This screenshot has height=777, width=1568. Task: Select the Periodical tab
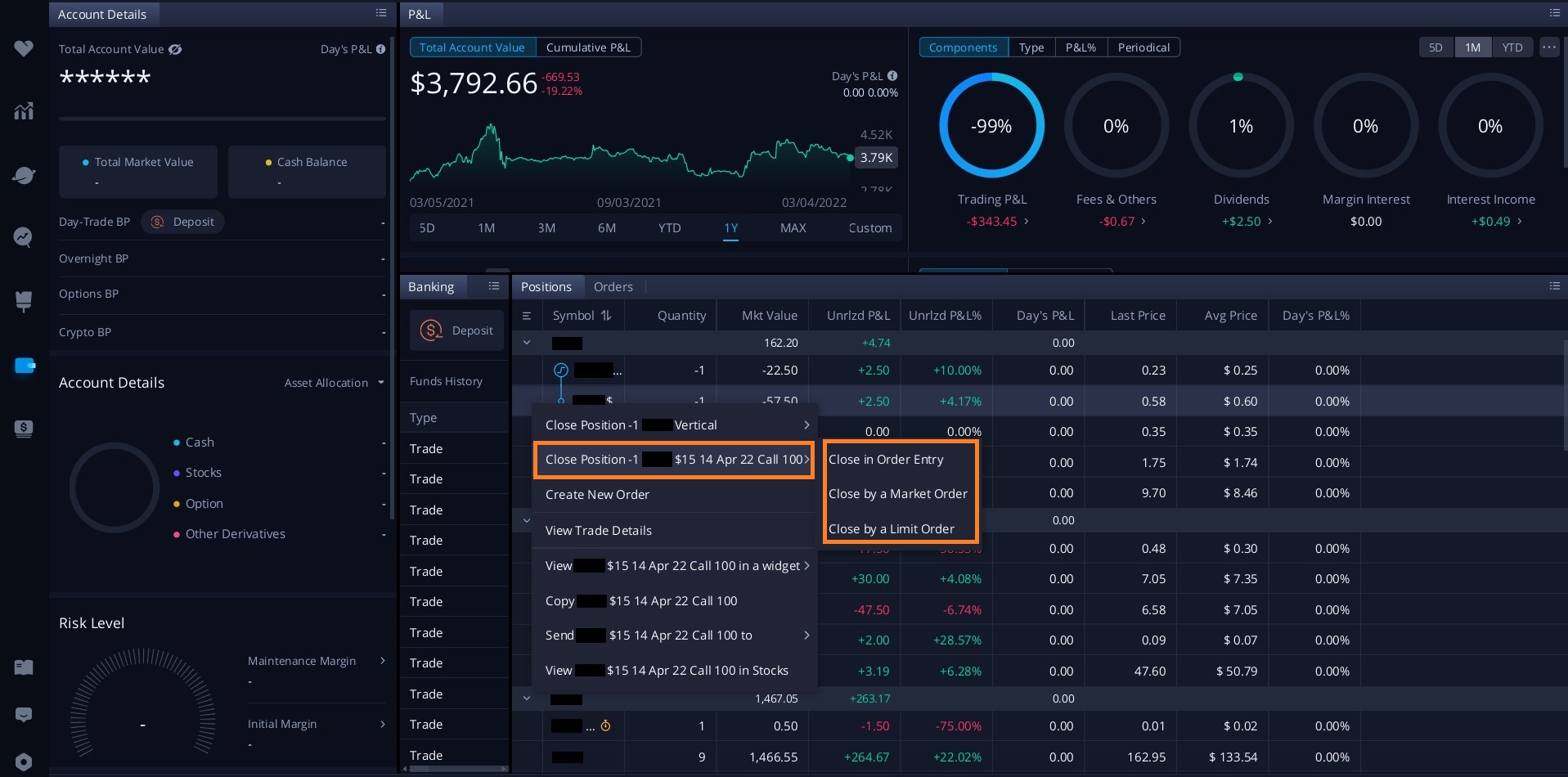[x=1143, y=47]
